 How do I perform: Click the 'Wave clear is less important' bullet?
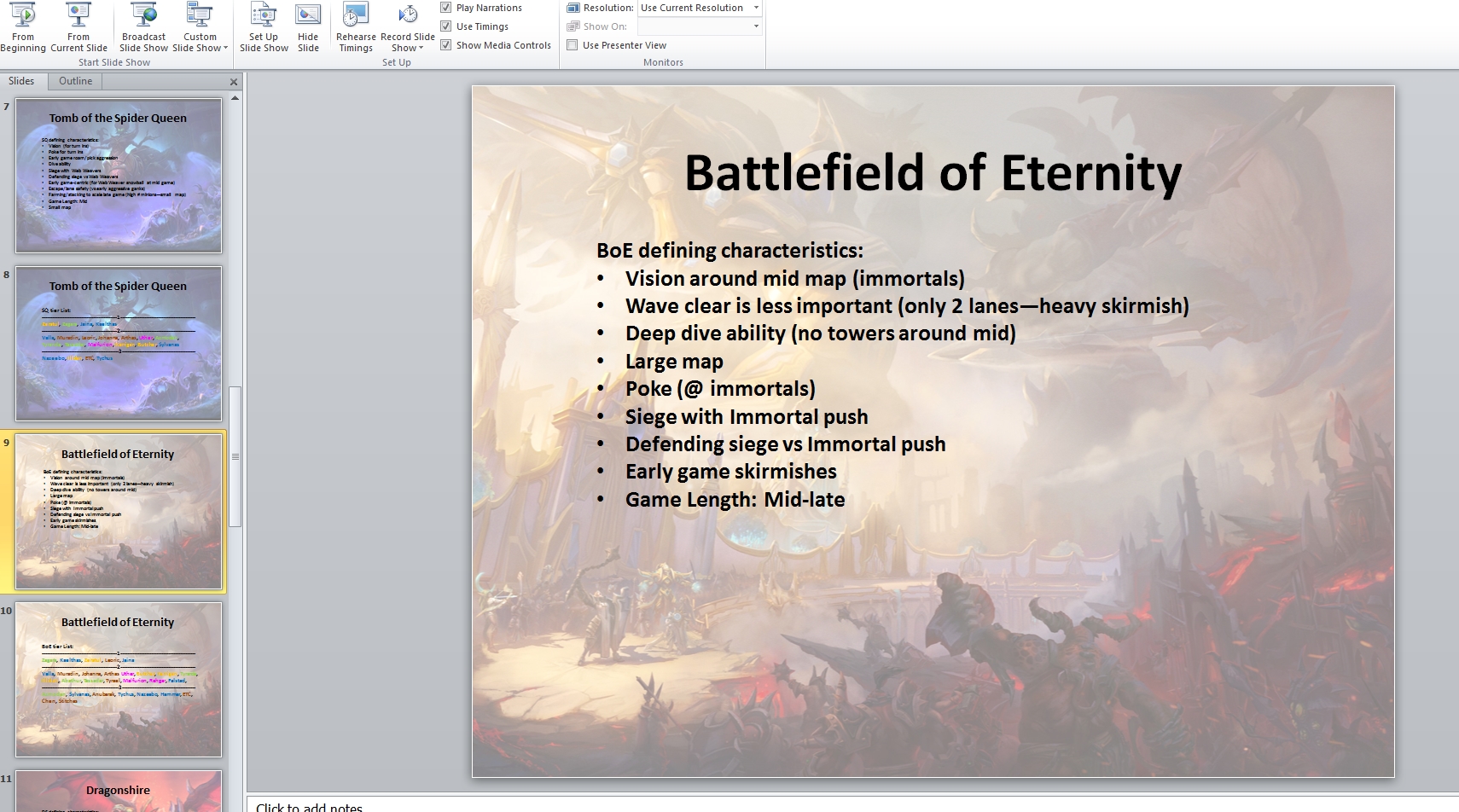(907, 306)
